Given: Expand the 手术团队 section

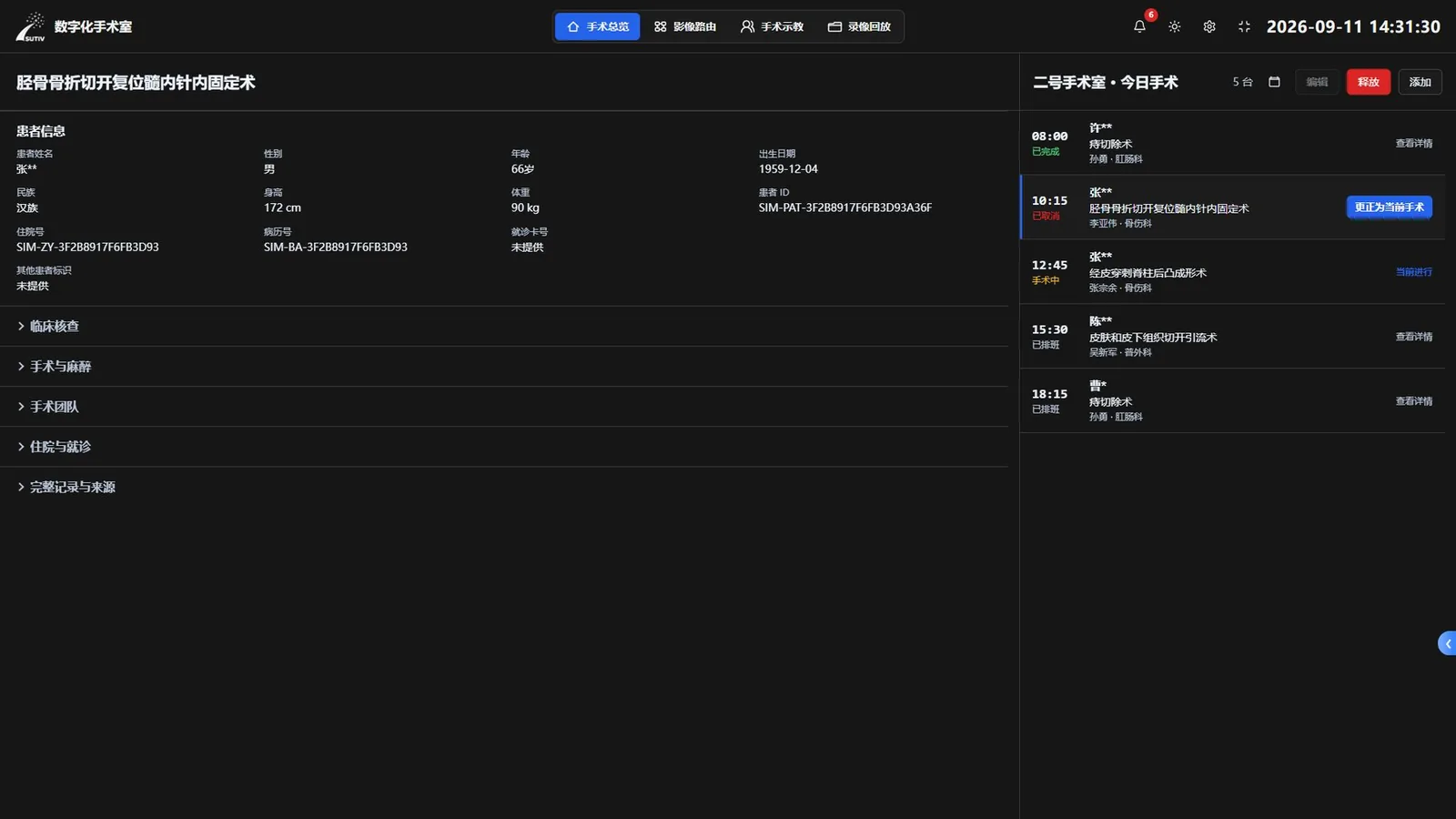Looking at the screenshot, I should pyautogui.click(x=504, y=407).
